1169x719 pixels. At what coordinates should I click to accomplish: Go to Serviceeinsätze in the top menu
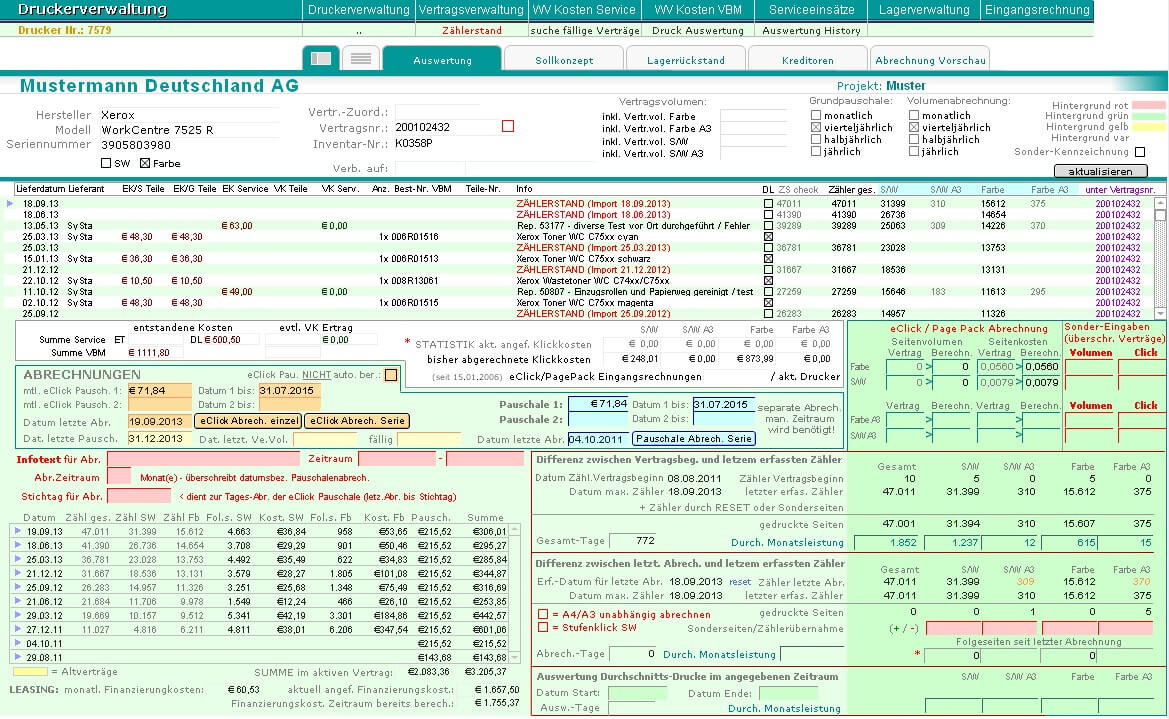click(811, 10)
